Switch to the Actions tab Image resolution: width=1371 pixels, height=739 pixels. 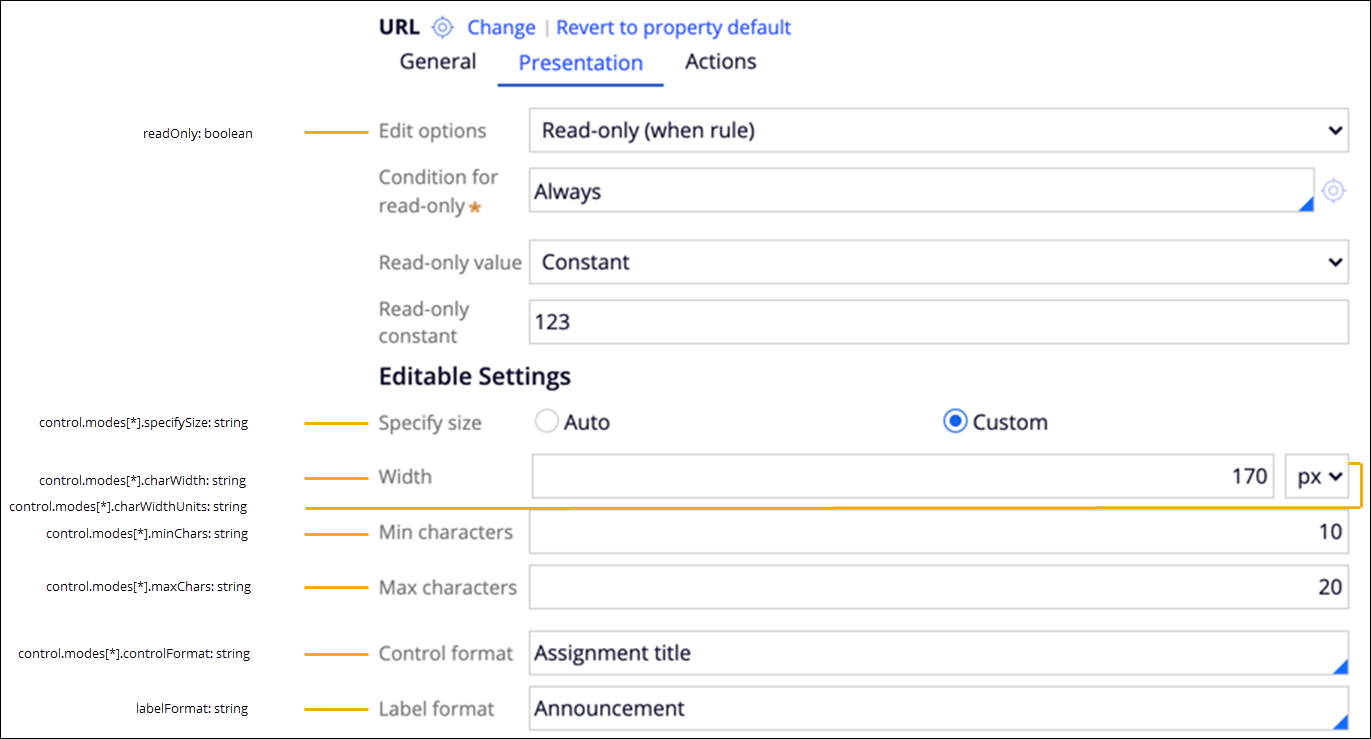[720, 62]
